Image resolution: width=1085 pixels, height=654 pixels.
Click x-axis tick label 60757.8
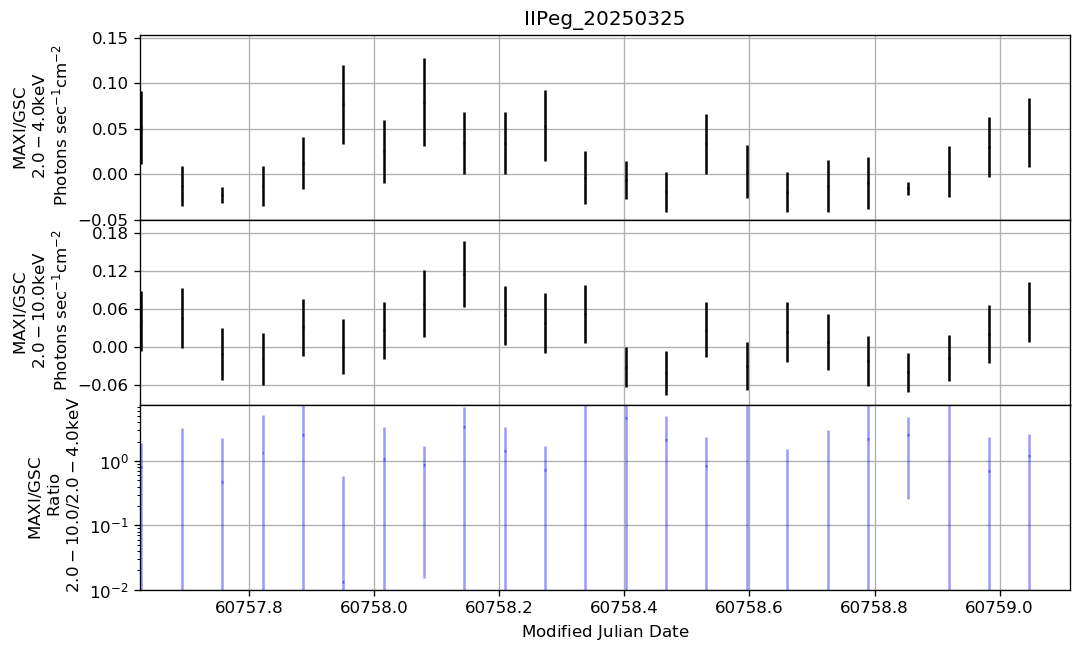[249, 608]
